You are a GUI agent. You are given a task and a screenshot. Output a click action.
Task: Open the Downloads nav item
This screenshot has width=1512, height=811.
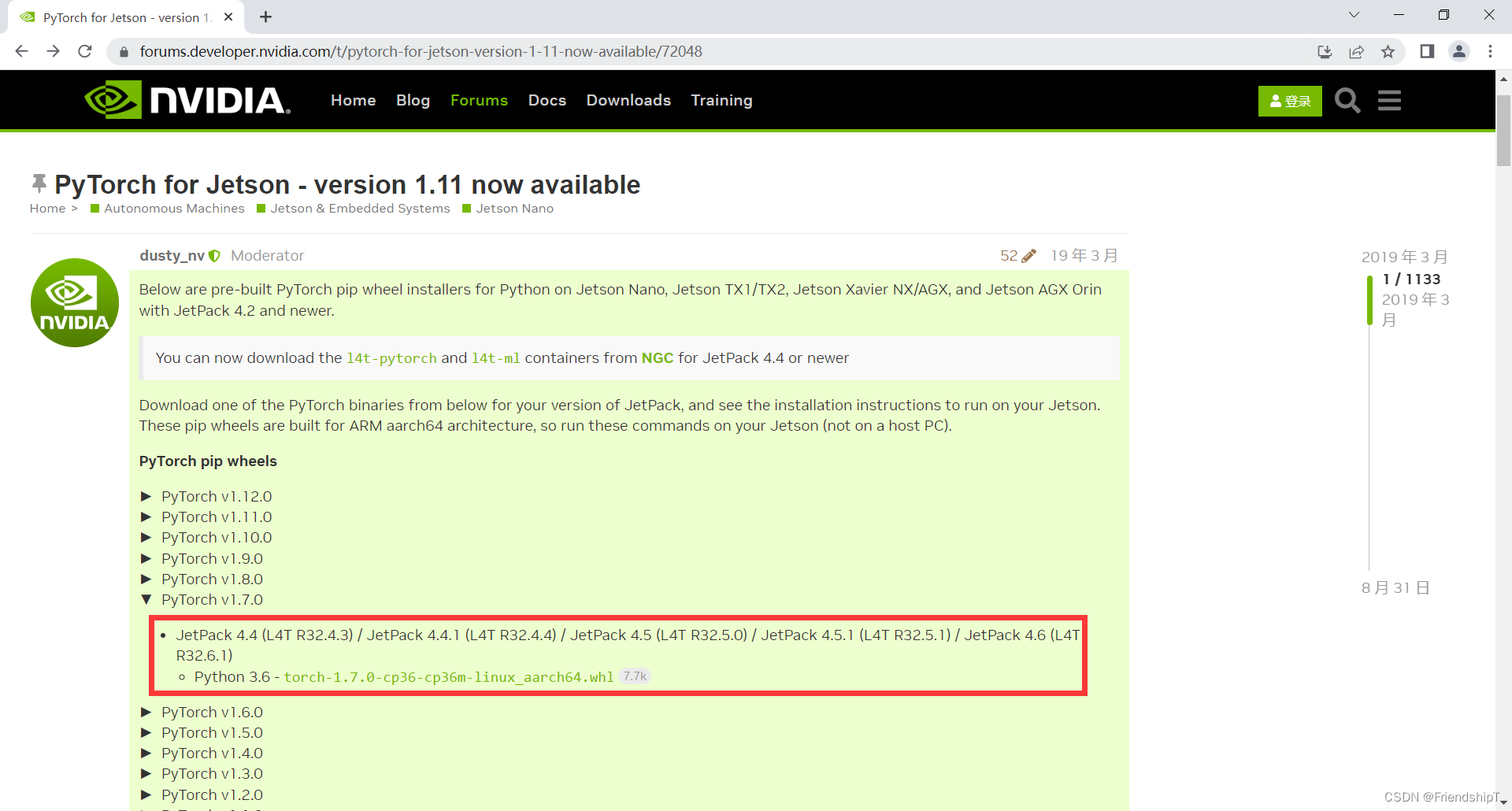point(628,100)
